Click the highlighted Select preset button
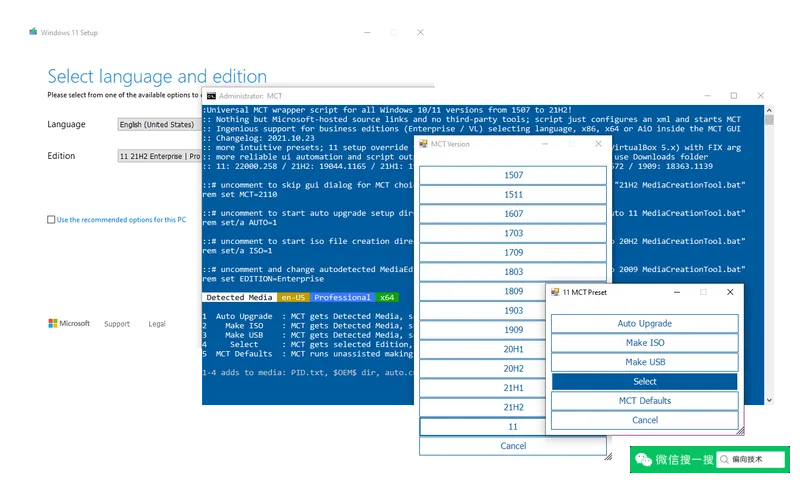Image resolution: width=800 pixels, height=483 pixels. (644, 382)
